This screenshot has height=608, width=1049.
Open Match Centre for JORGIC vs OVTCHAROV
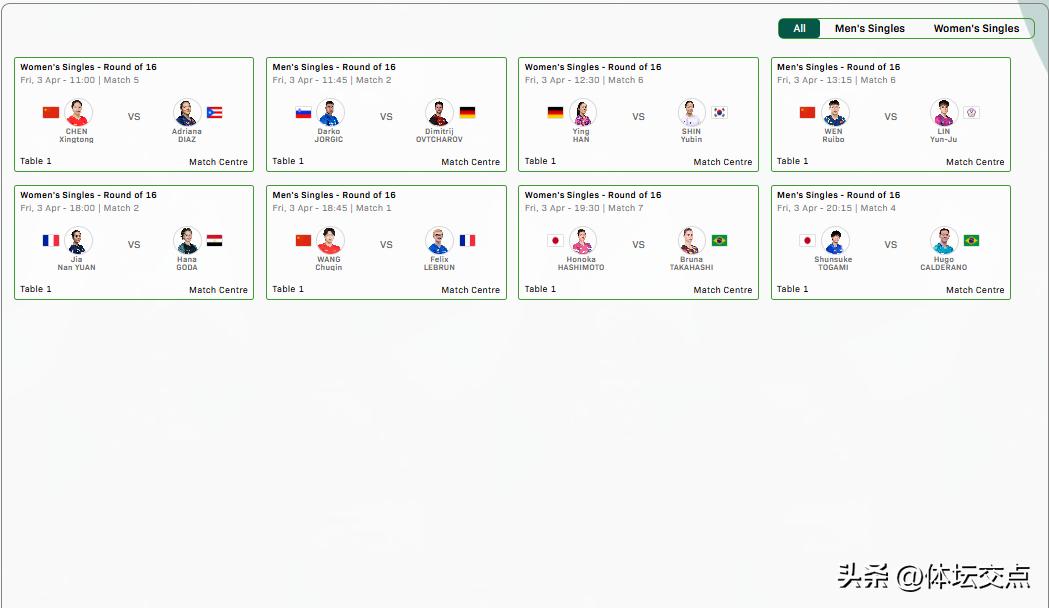470,162
